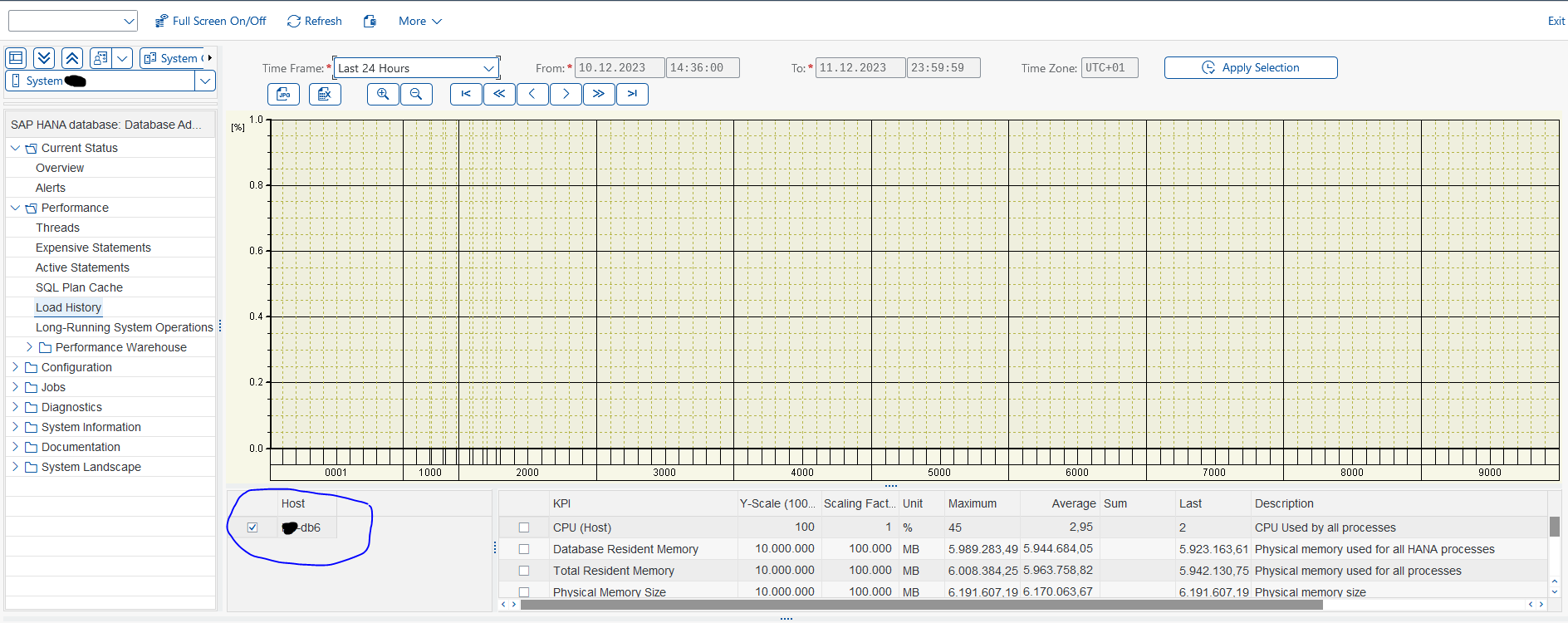Open SQL Plan Cache
Image resolution: width=1568 pixels, height=623 pixels.
(x=79, y=287)
